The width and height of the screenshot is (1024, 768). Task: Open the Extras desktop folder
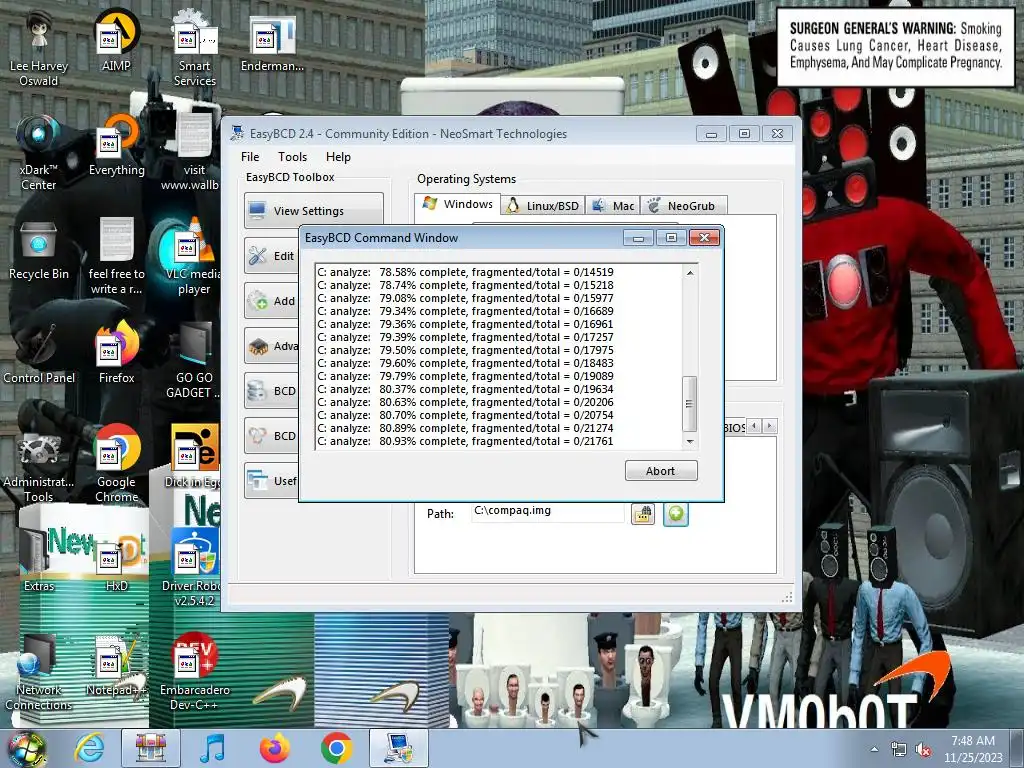click(x=39, y=561)
